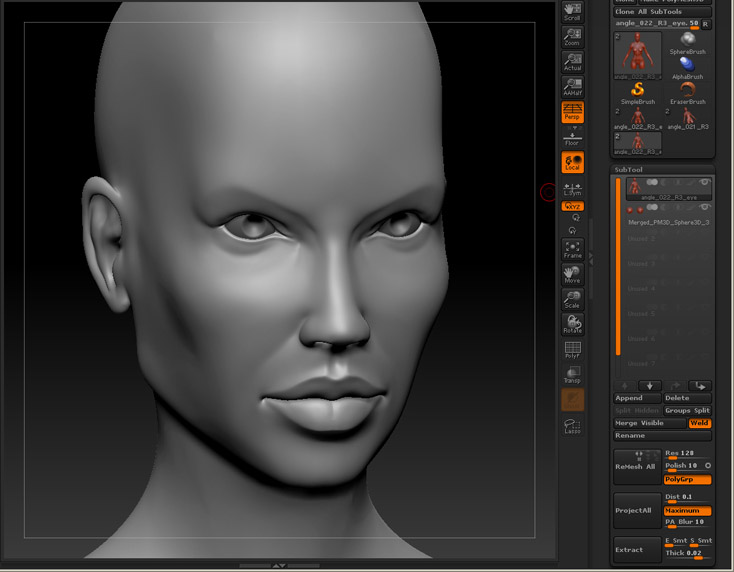Click the Frame mesh icon
This screenshot has width=734, height=572.
coord(573,249)
